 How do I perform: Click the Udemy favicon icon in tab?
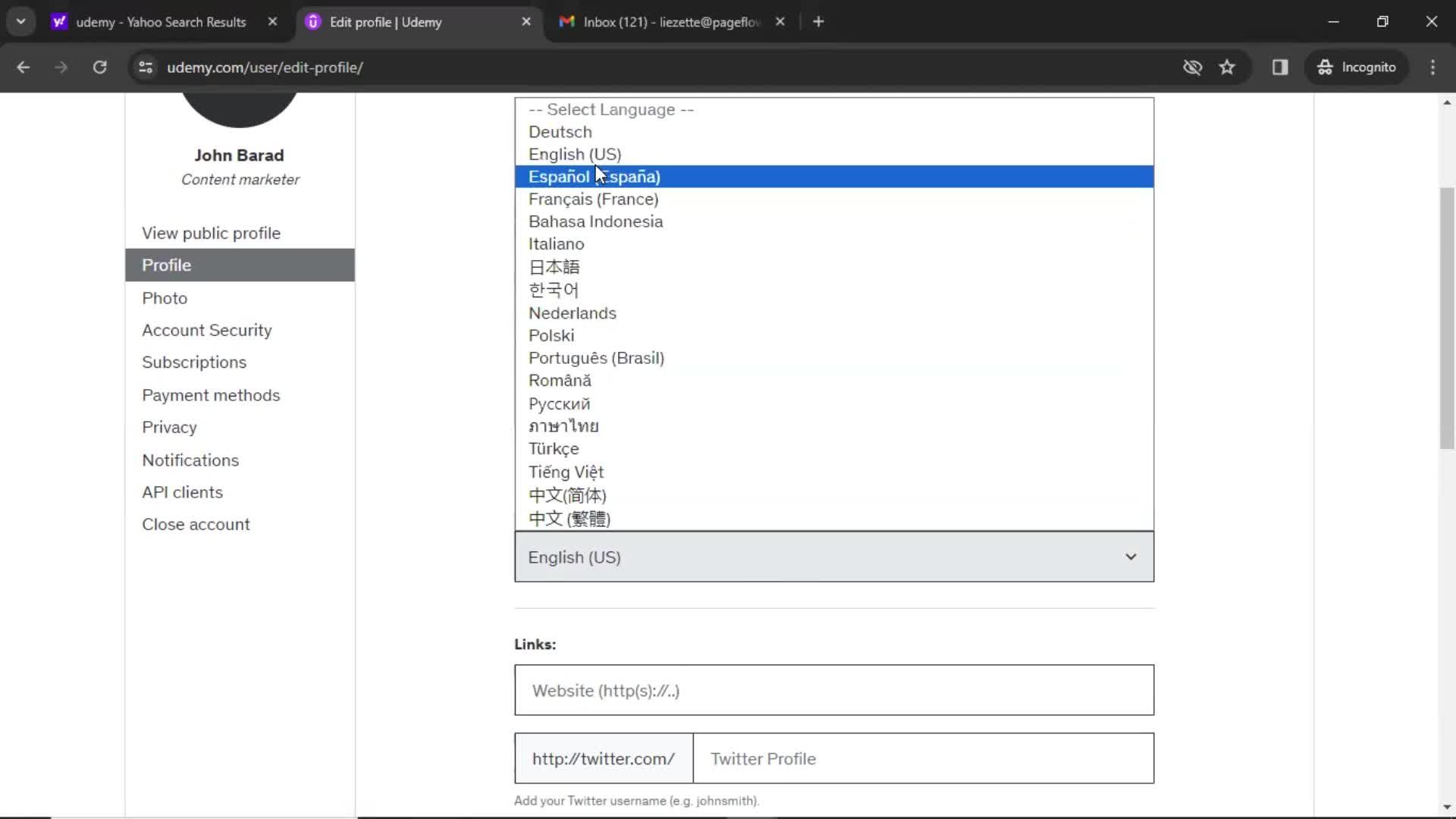click(313, 21)
